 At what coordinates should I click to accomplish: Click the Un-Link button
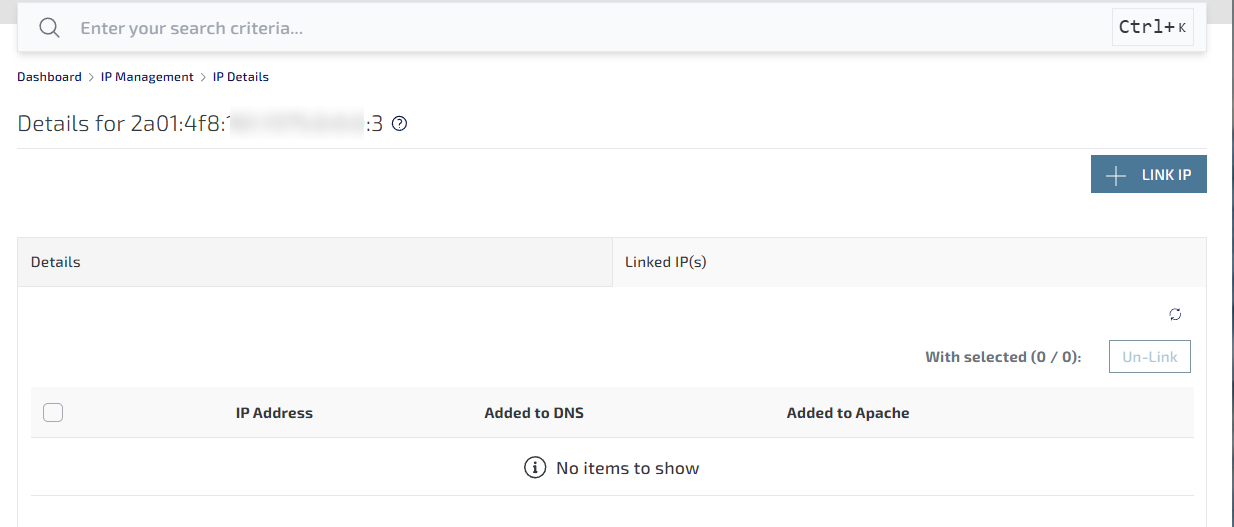coord(1149,357)
